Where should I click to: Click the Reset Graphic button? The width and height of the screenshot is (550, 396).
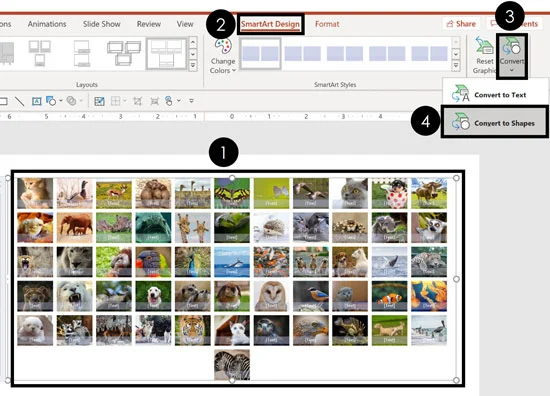point(484,55)
